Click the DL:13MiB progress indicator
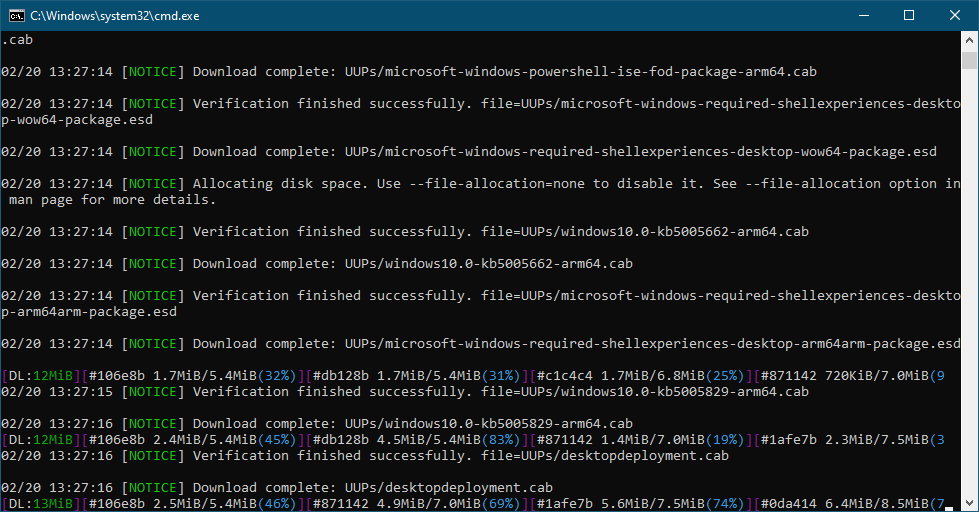Image resolution: width=979 pixels, height=512 pixels. (x=41, y=503)
